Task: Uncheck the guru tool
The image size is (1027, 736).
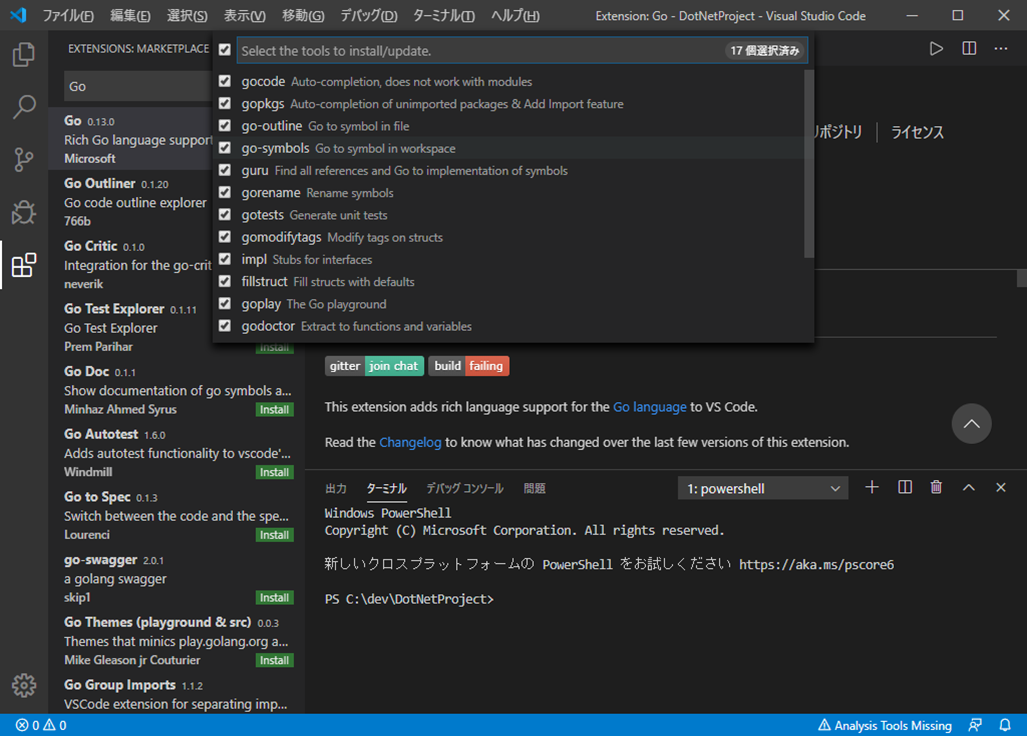Action: pos(225,170)
